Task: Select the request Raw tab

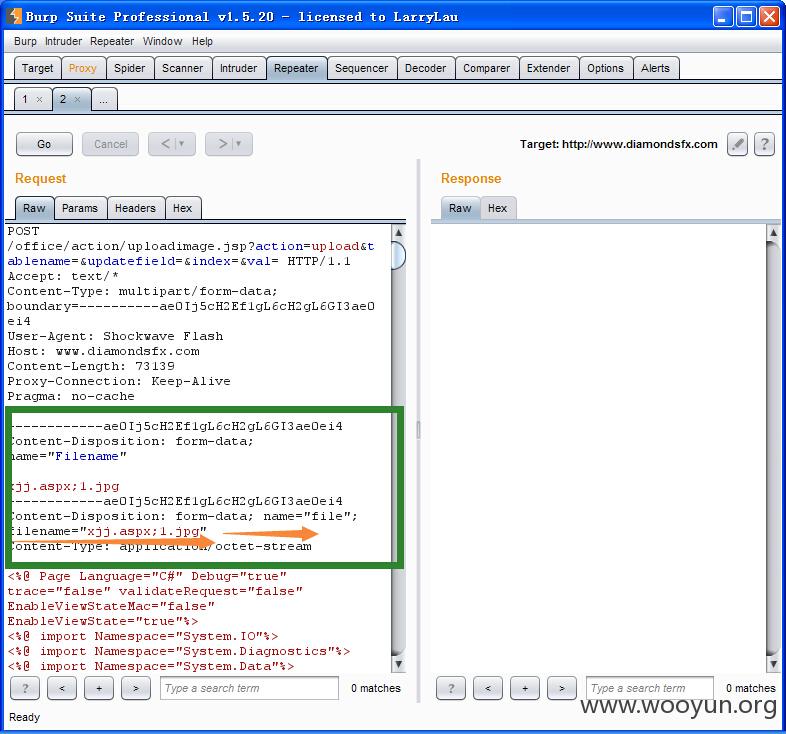Action: coord(34,208)
